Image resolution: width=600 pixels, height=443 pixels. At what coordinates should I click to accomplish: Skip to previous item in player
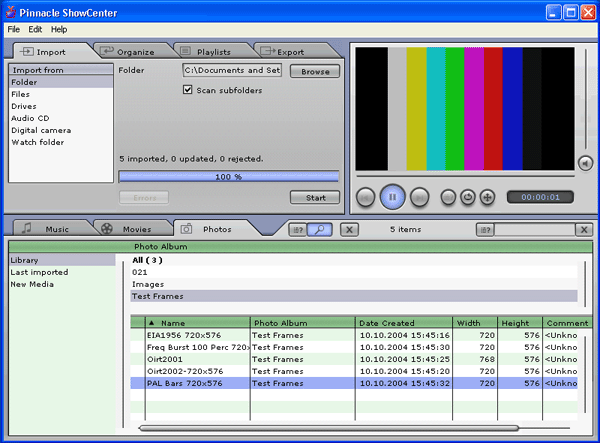tap(365, 197)
